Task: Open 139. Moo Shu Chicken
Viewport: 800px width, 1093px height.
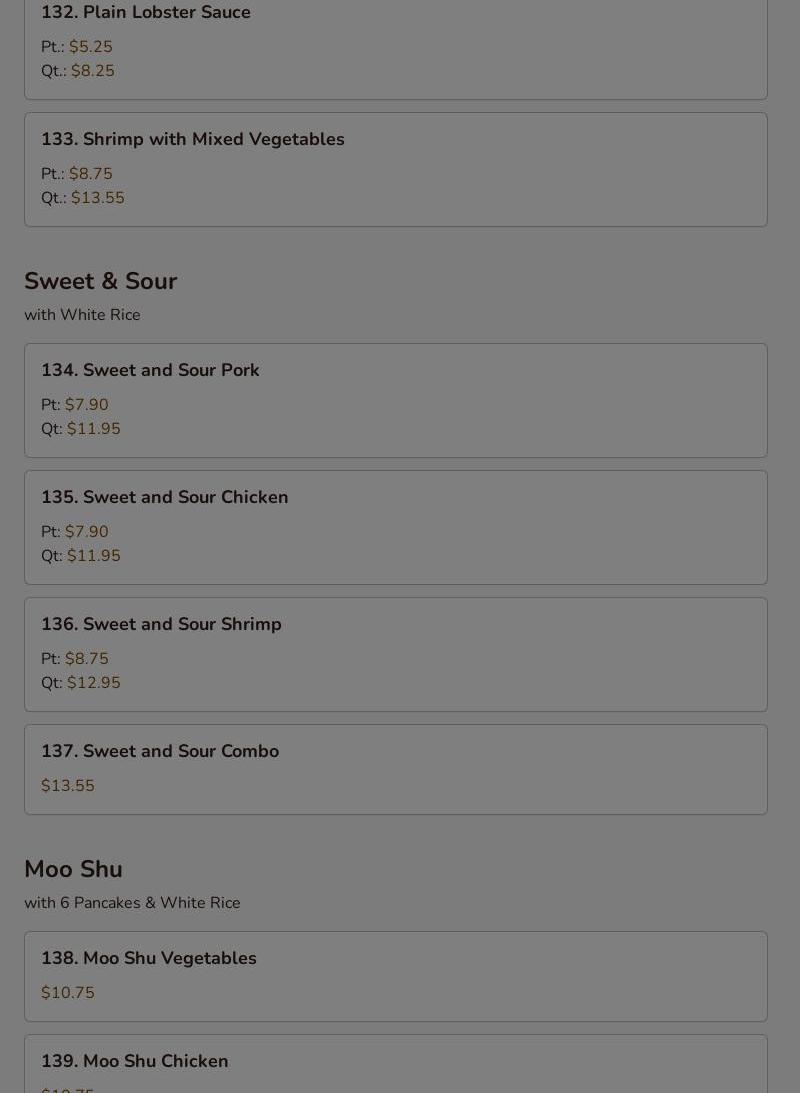Action: [135, 1061]
